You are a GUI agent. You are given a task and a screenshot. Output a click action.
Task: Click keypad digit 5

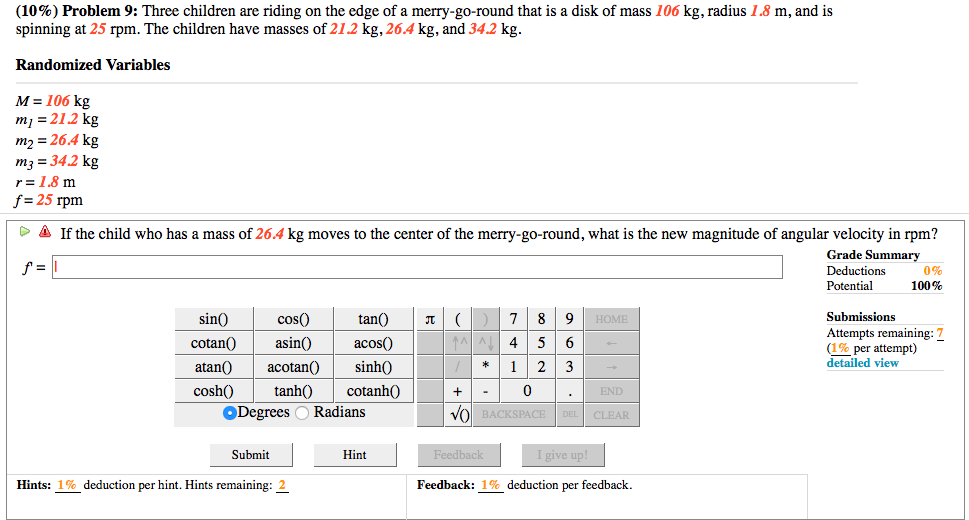tap(541, 343)
